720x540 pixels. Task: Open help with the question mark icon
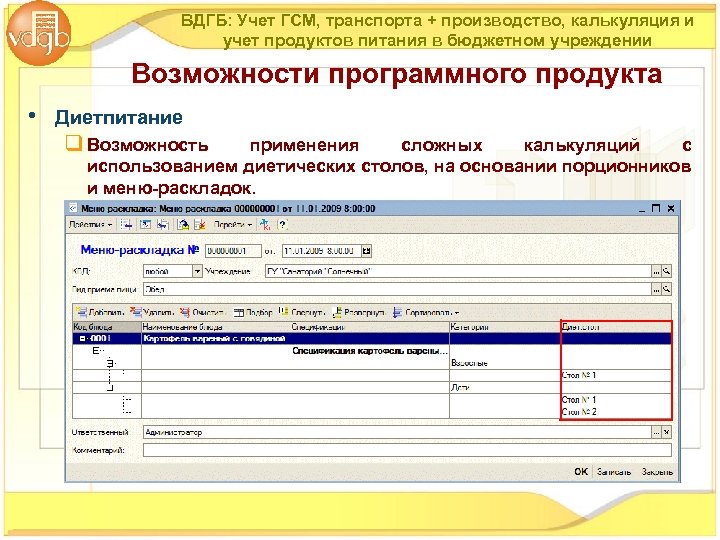(x=282, y=225)
